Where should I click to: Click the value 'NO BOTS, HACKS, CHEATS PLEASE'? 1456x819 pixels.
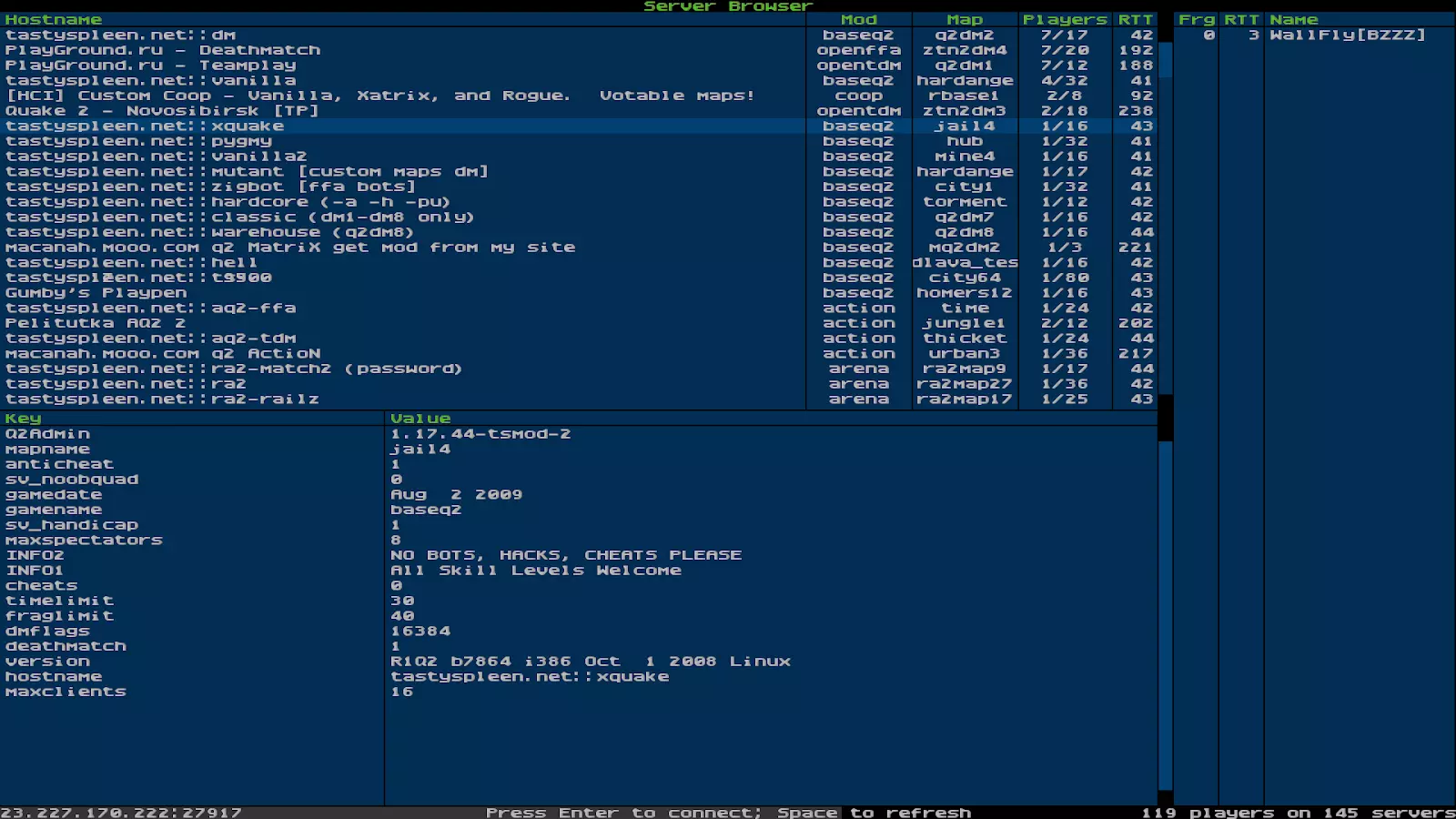coord(566,555)
